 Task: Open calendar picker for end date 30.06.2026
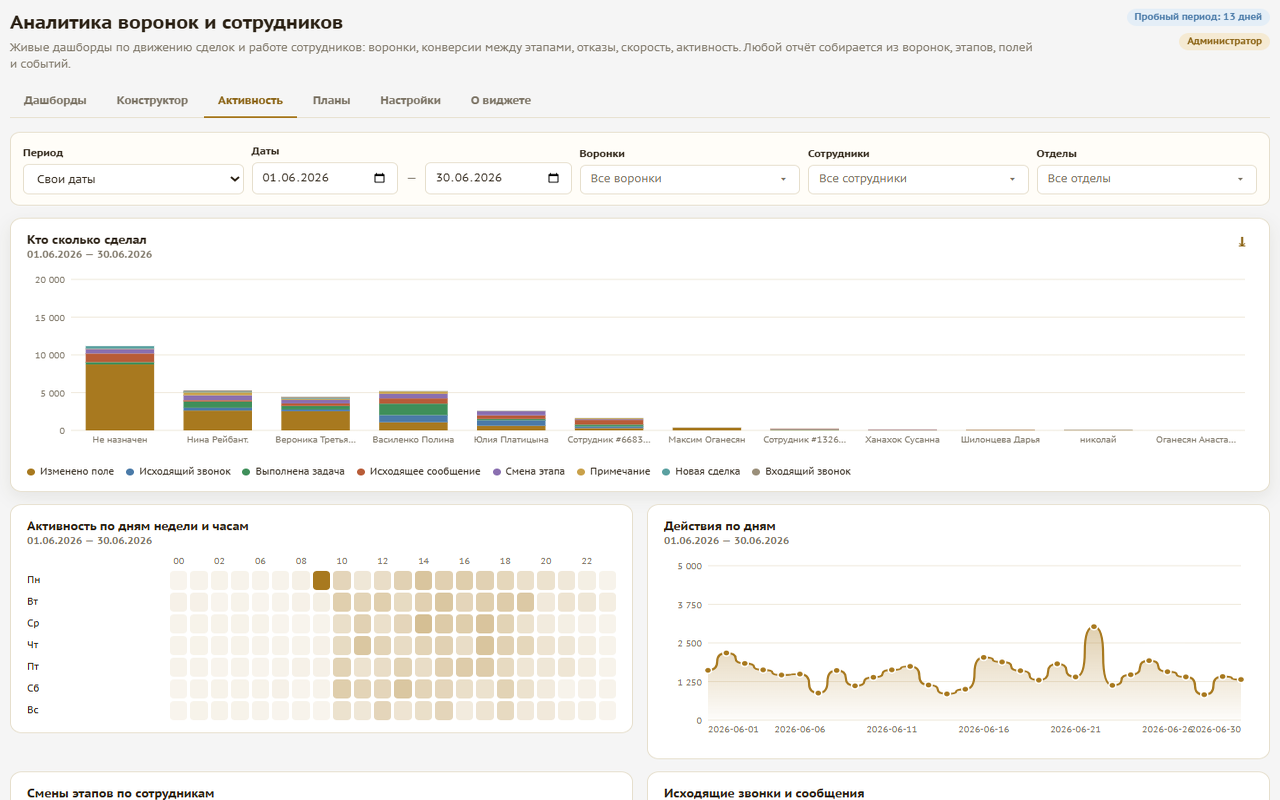point(553,178)
